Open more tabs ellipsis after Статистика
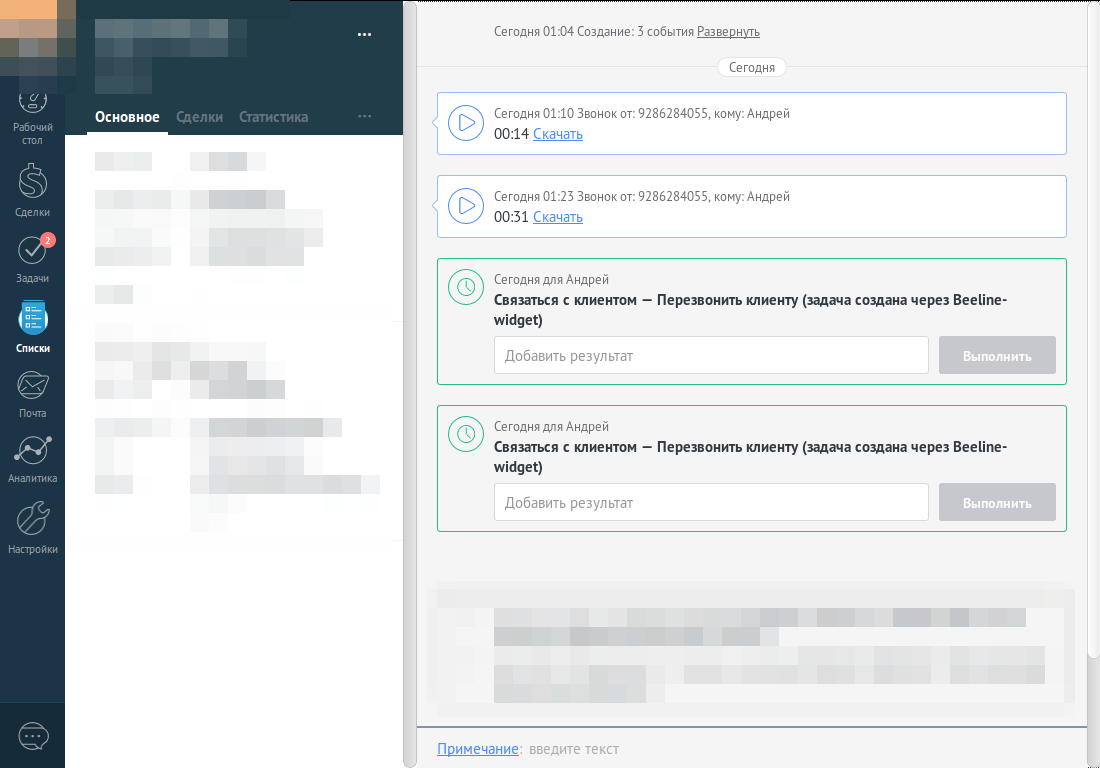This screenshot has height=768, width=1100. pyautogui.click(x=364, y=116)
